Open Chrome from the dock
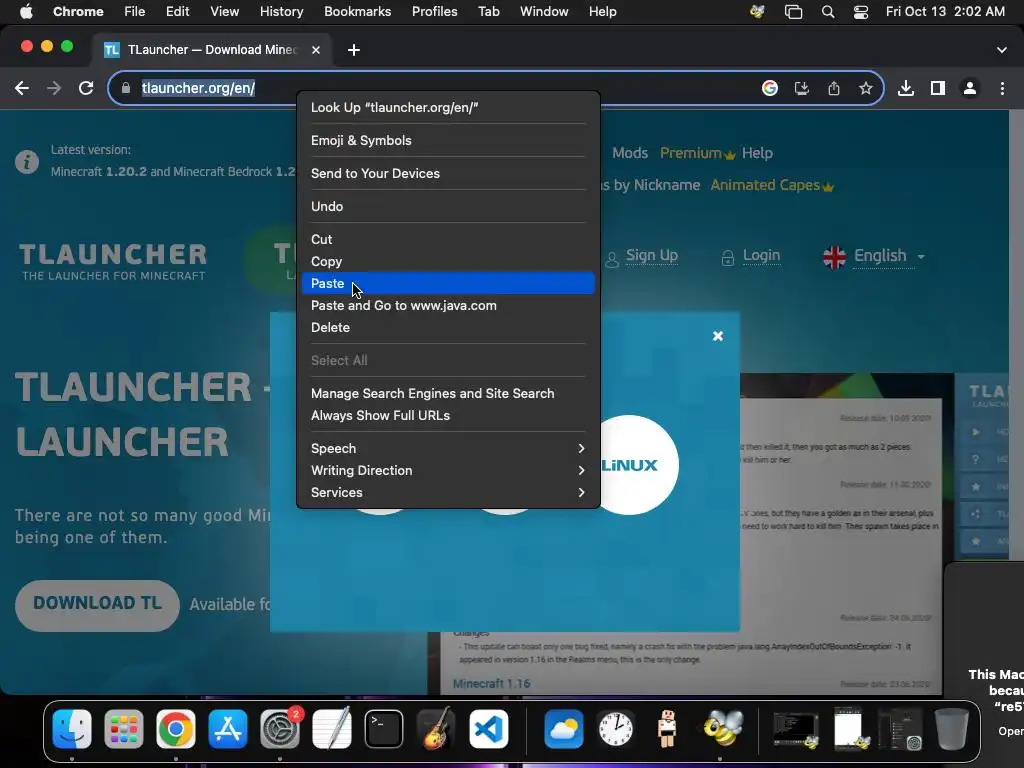Viewport: 1024px width, 768px height. (x=176, y=728)
